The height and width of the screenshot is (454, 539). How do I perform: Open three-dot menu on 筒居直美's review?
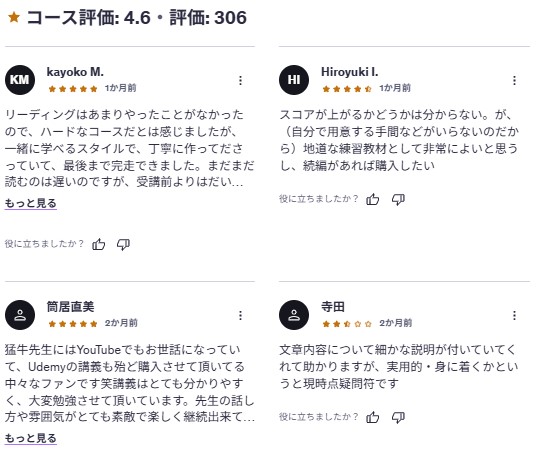[x=240, y=315]
